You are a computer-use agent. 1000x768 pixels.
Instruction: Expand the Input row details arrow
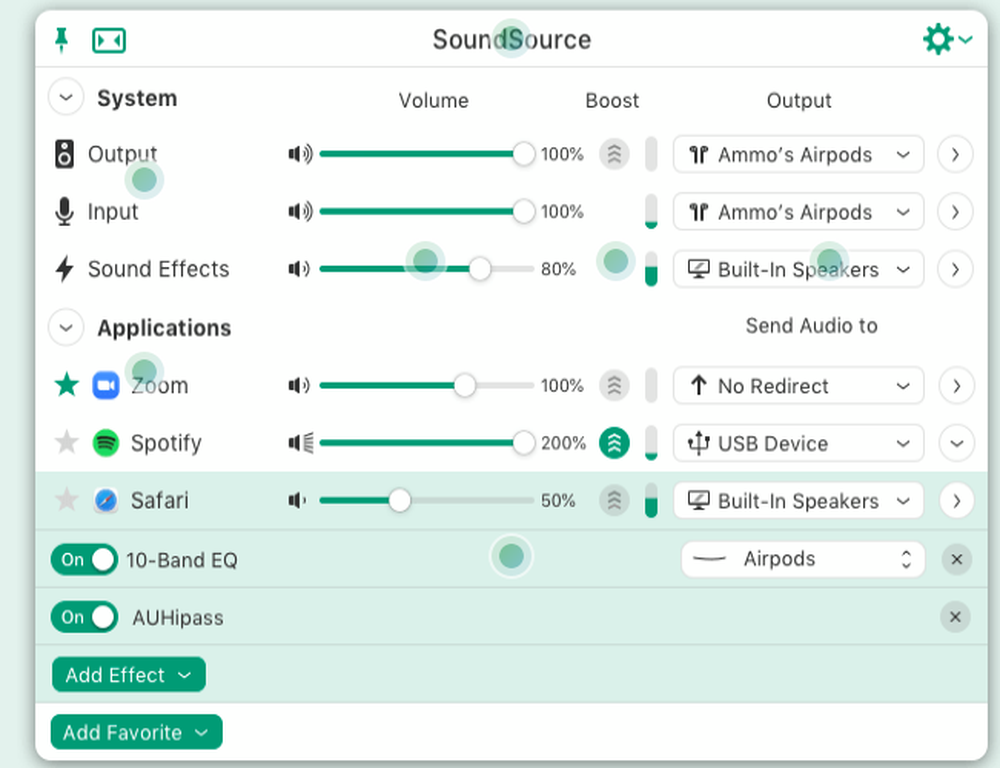(x=955, y=212)
